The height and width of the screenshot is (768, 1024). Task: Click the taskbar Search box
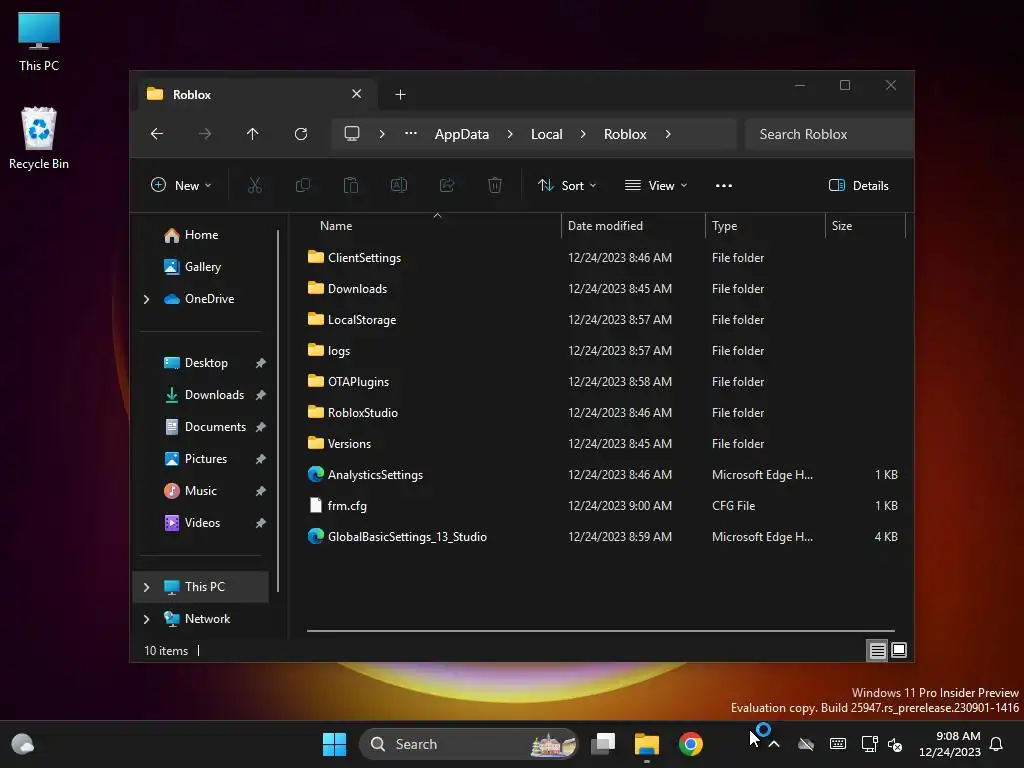click(x=468, y=744)
